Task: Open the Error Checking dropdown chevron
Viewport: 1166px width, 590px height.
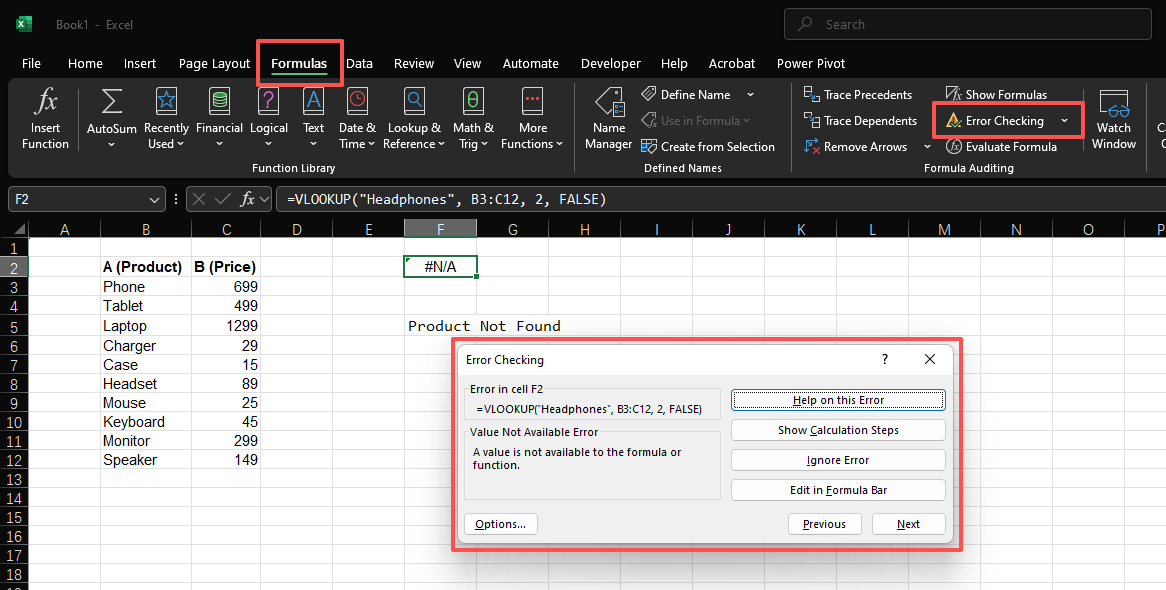Action: pyautogui.click(x=1063, y=120)
